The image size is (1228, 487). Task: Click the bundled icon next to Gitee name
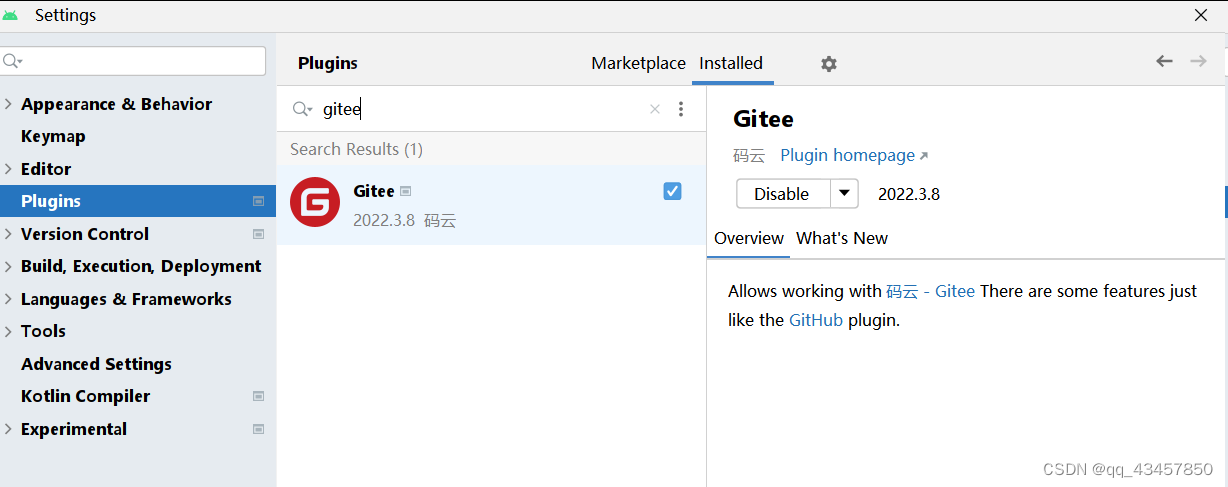click(x=405, y=191)
